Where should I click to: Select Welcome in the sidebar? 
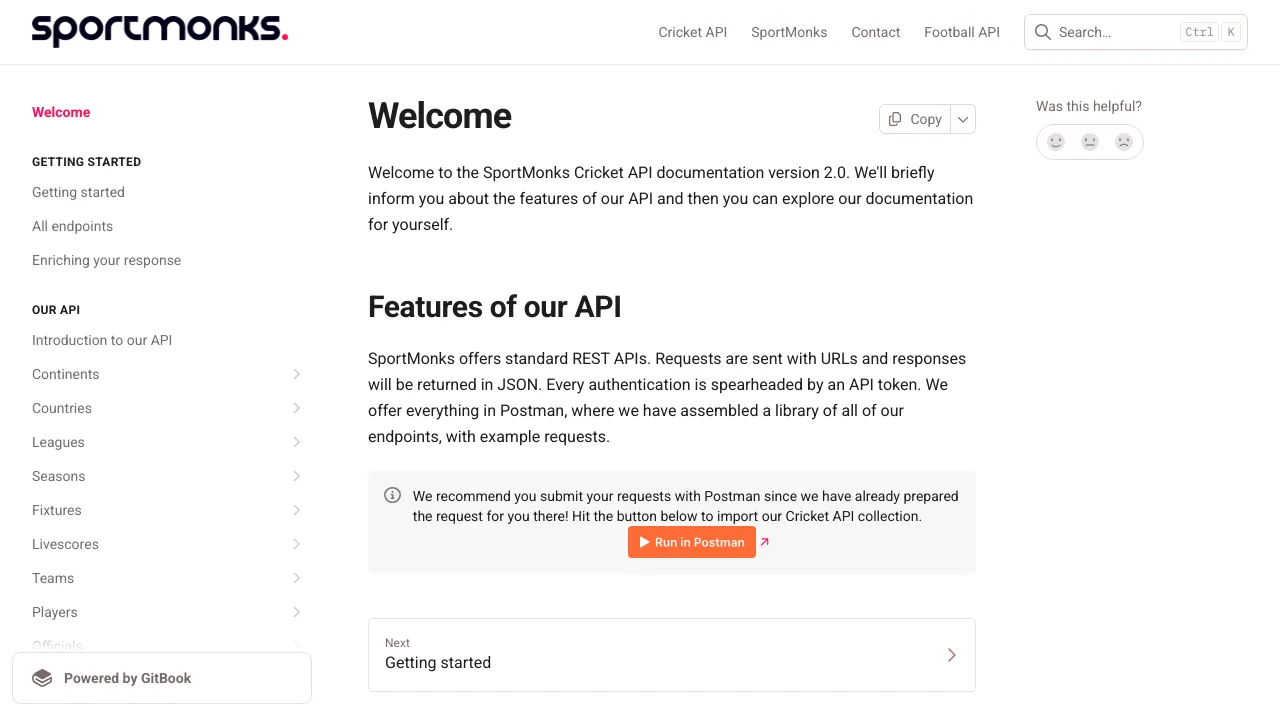[61, 112]
